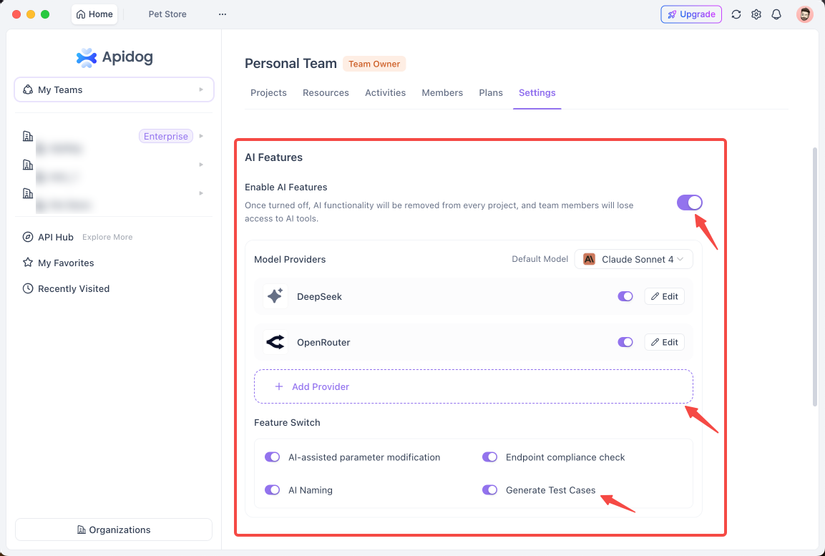Click the macOS maximize window button
This screenshot has width=825, height=556.
pyautogui.click(x=45, y=14)
